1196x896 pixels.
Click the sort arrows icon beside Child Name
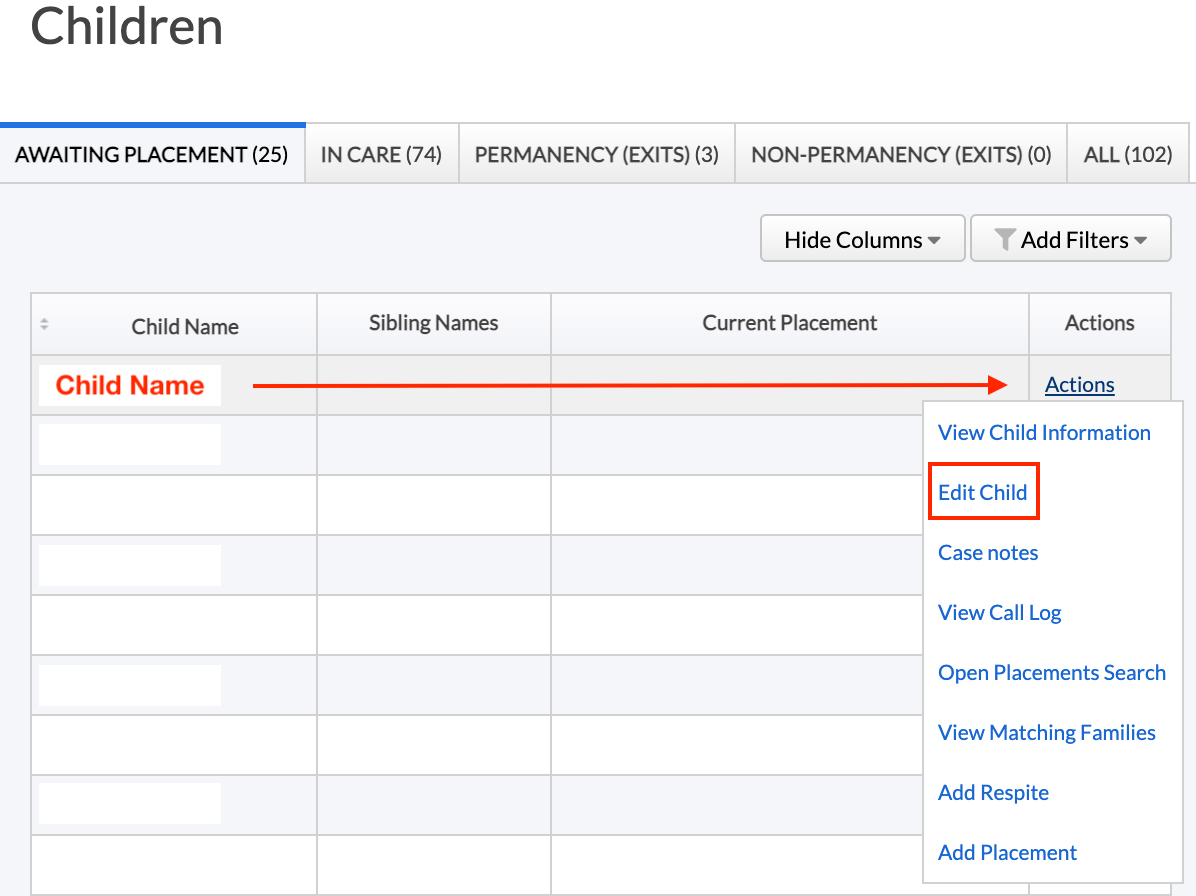point(44,324)
